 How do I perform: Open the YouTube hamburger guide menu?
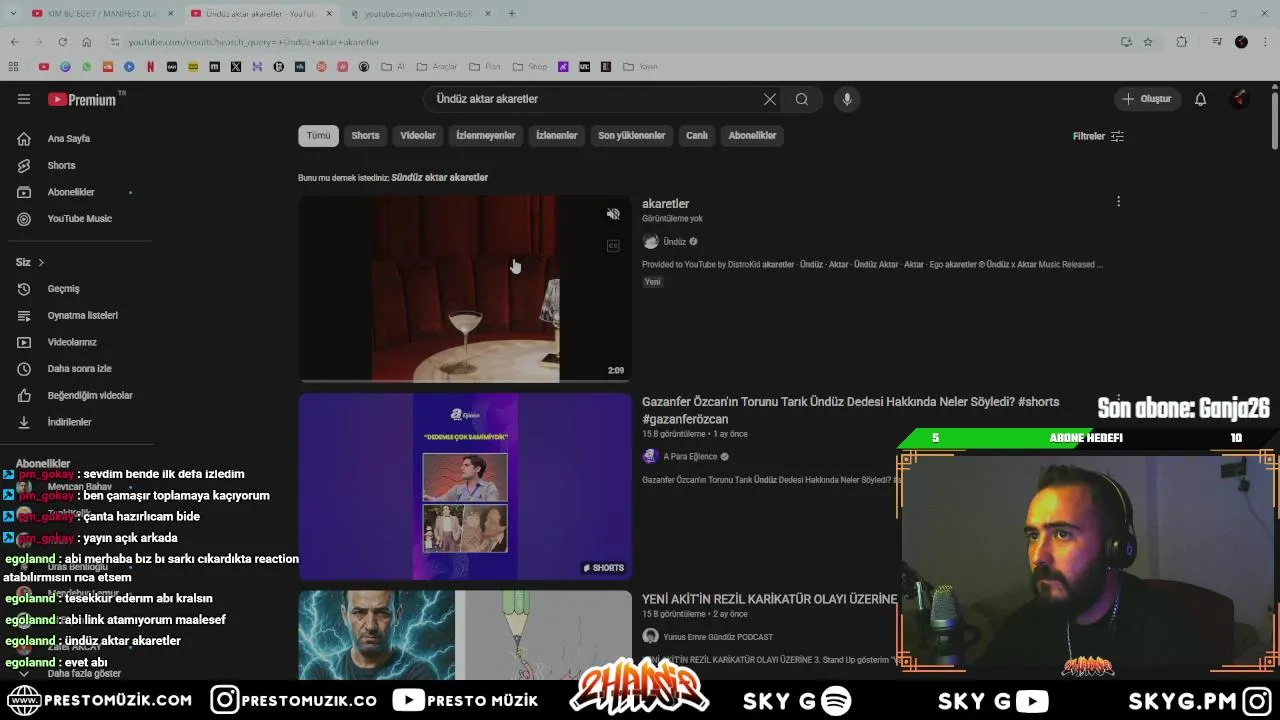[24, 99]
